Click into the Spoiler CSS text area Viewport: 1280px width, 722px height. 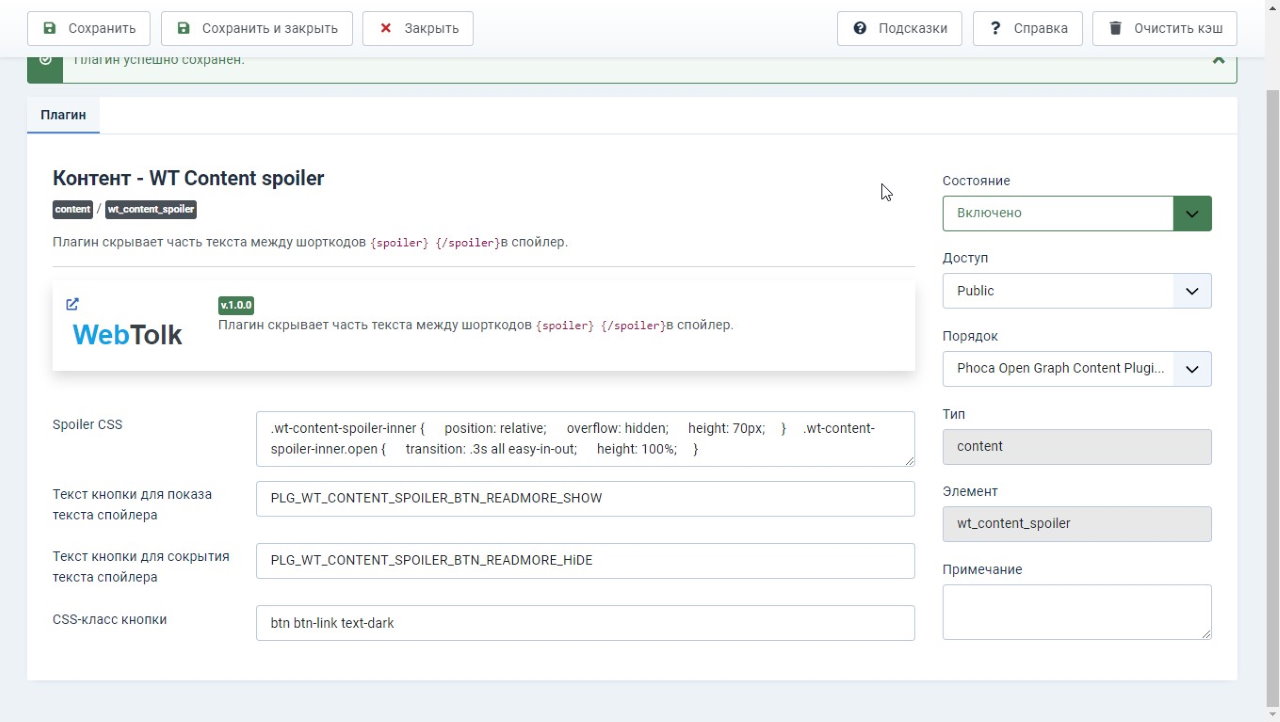coord(585,439)
